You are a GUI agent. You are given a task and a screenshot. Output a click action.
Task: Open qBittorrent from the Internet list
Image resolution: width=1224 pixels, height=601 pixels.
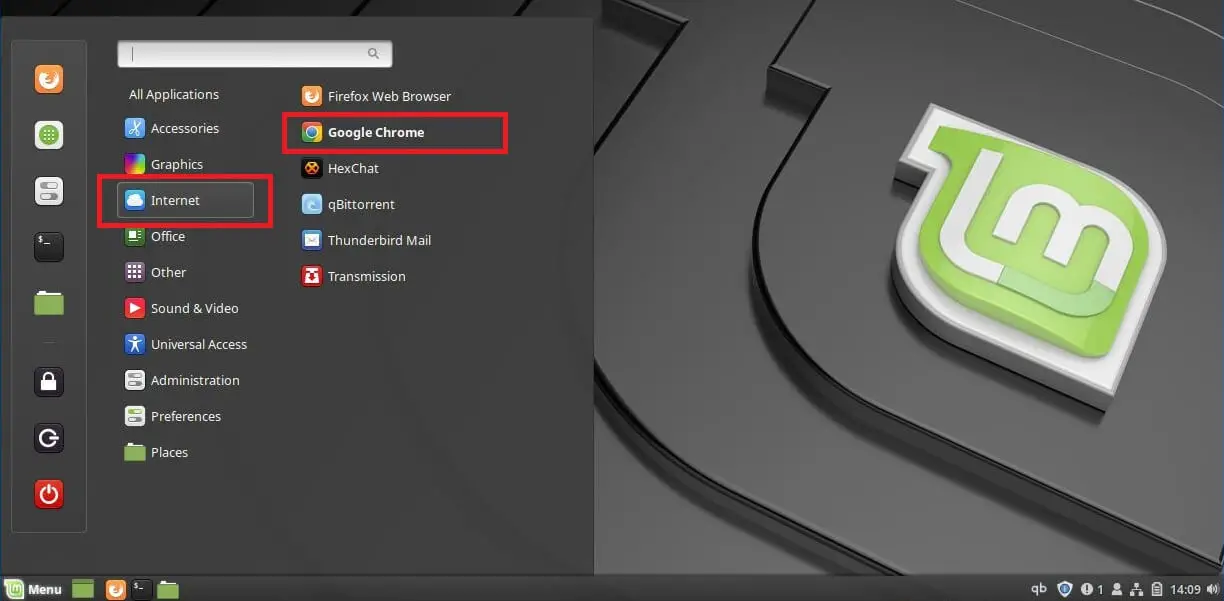360,205
